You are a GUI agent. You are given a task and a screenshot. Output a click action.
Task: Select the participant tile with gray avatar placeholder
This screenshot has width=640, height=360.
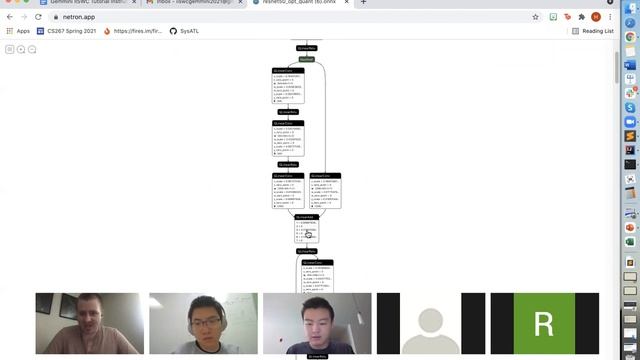pos(431,323)
